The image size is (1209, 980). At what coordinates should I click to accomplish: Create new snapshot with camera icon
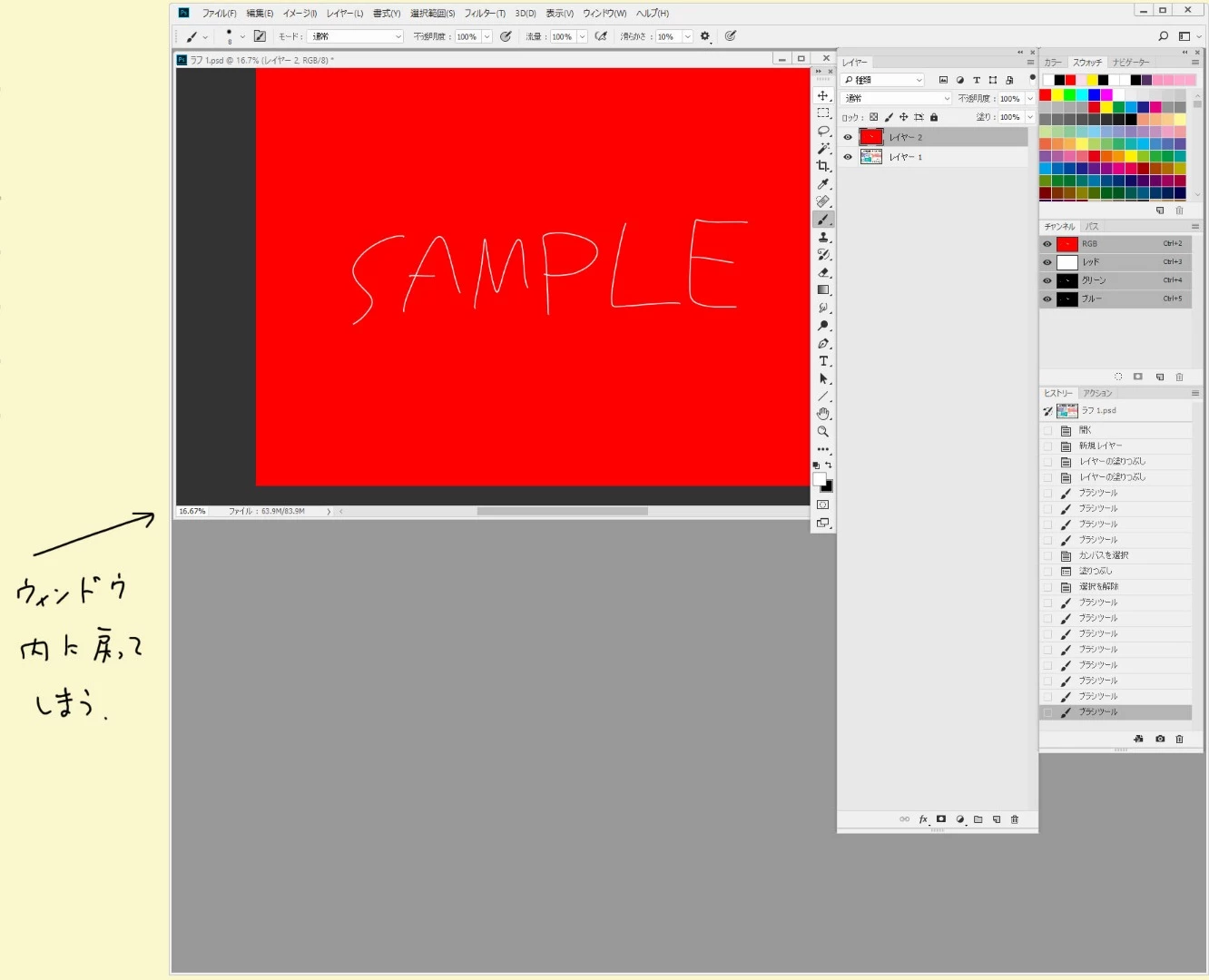click(x=1160, y=739)
